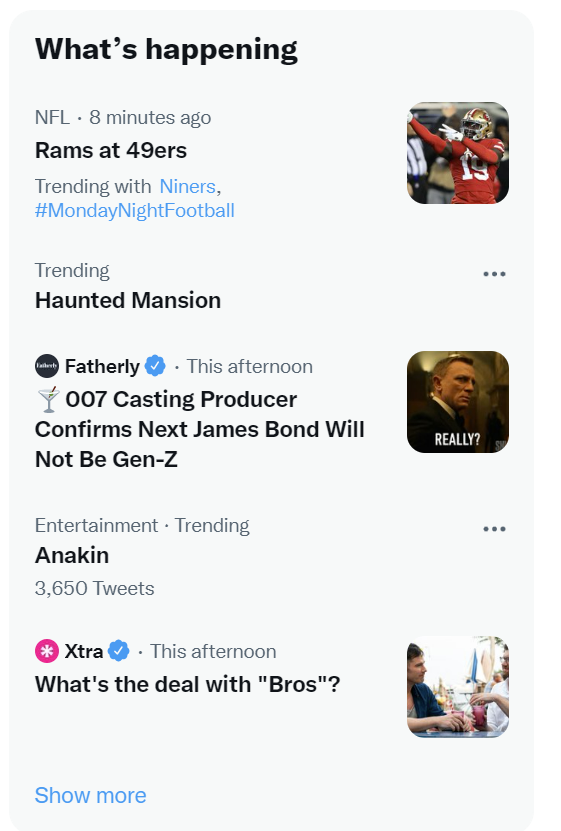The image size is (561, 831).
Task: Open the #MondayNightFootball hashtag link
Action: click(x=135, y=210)
